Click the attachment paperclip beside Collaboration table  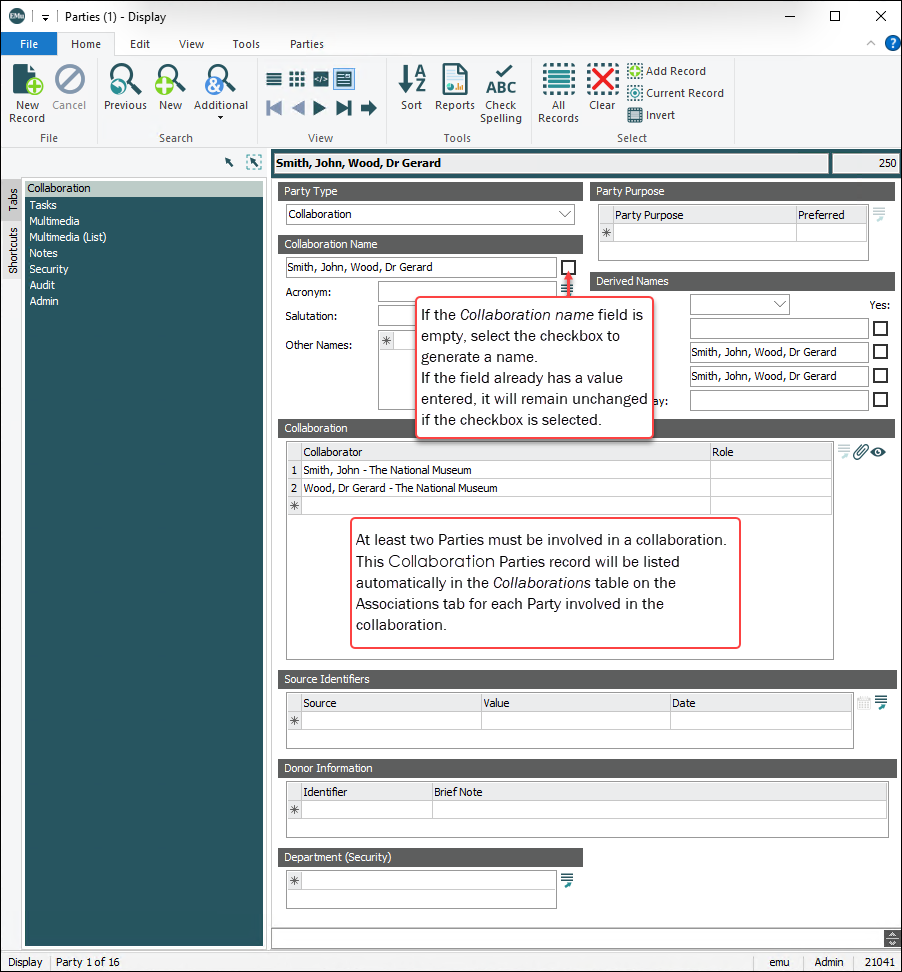[x=860, y=452]
